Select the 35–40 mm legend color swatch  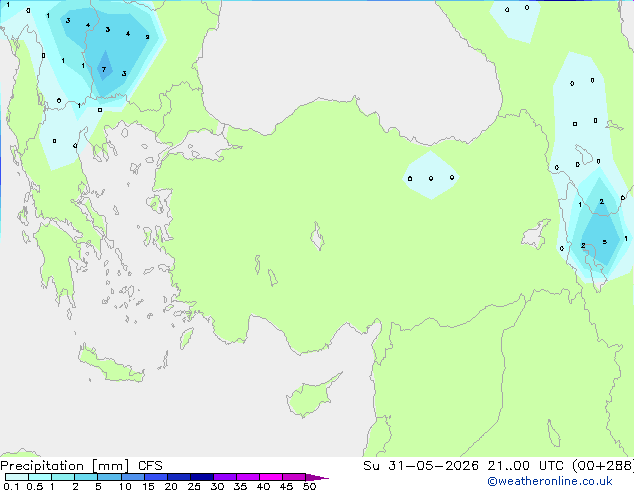247,477
